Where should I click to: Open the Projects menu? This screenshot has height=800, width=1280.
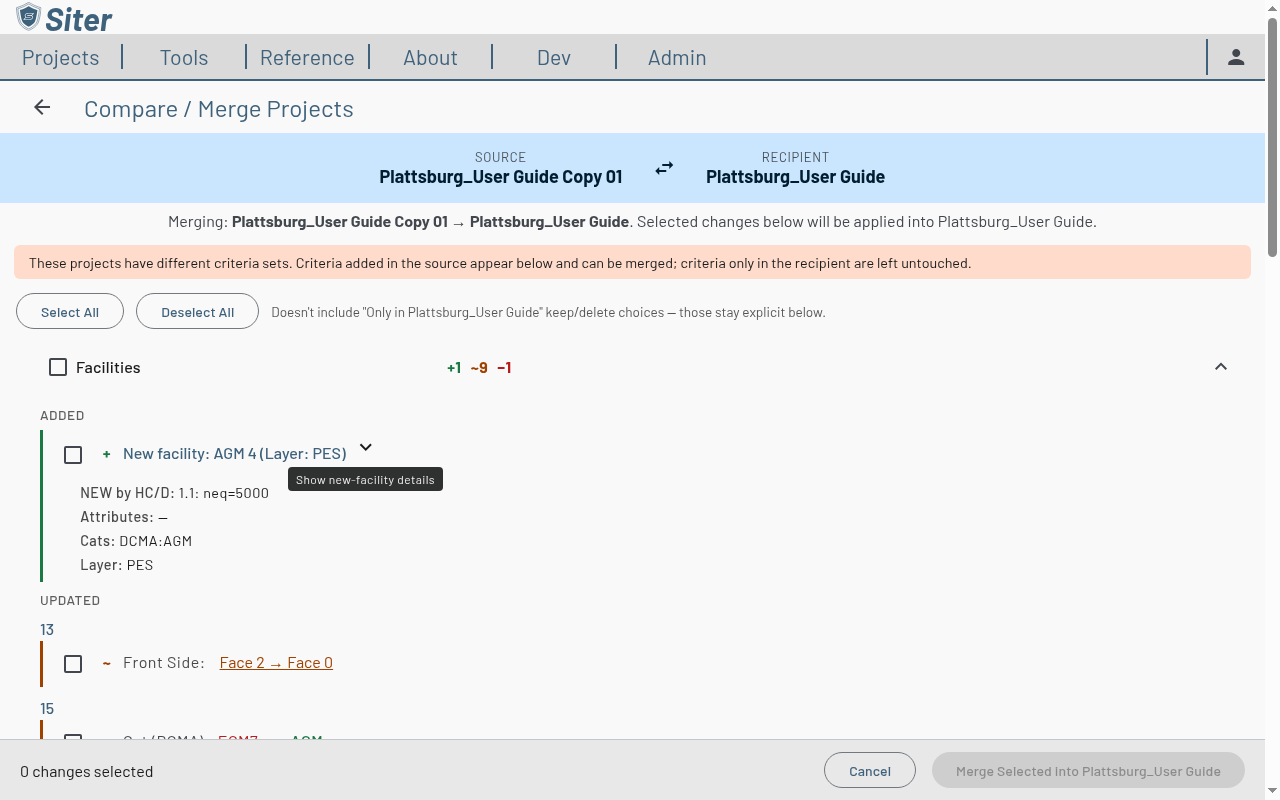click(x=61, y=58)
